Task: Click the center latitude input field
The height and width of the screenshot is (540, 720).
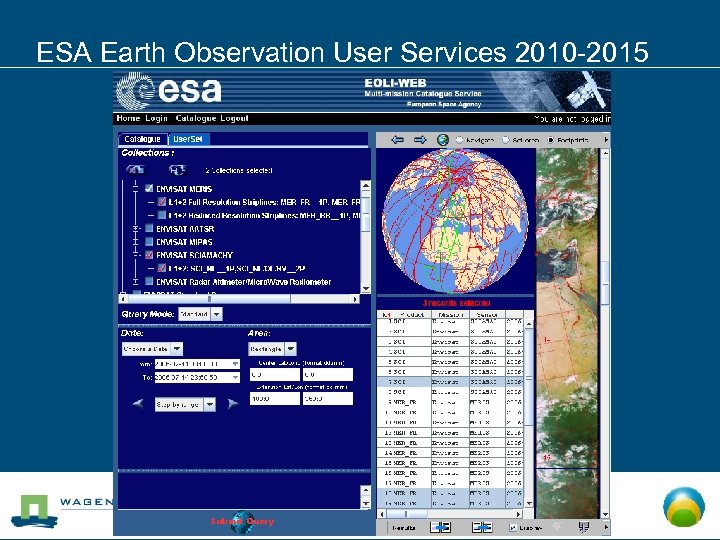Action: coord(275,375)
